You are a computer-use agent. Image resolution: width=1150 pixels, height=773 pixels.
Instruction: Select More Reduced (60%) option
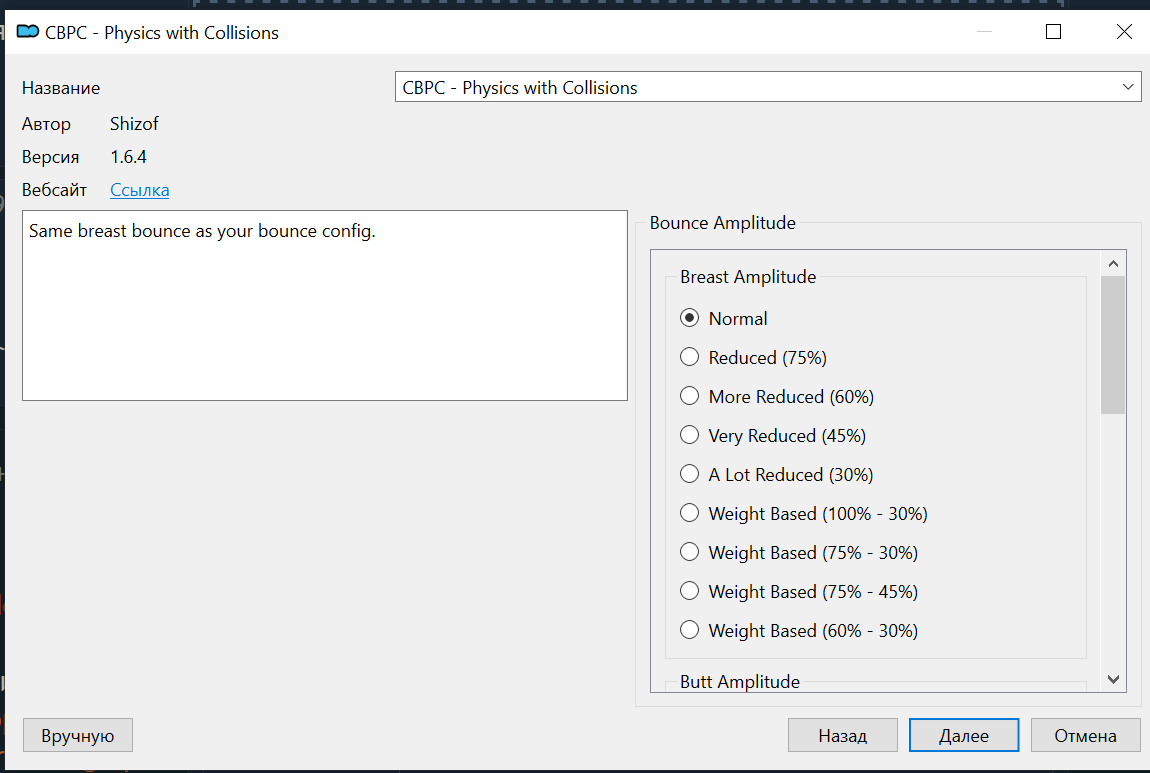(x=689, y=396)
